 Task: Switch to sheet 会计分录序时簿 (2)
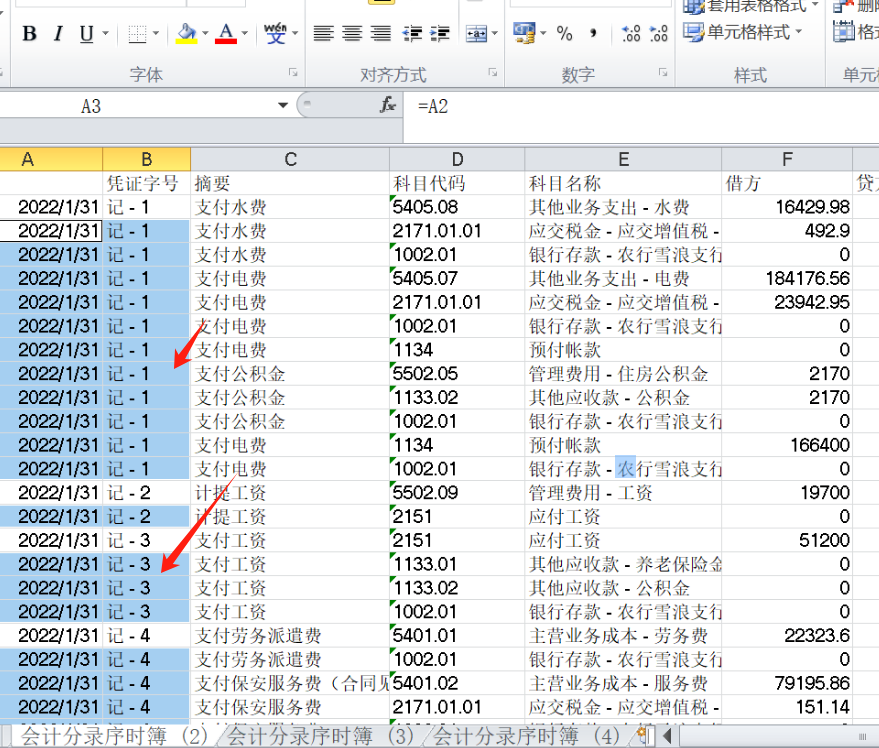coord(114,736)
